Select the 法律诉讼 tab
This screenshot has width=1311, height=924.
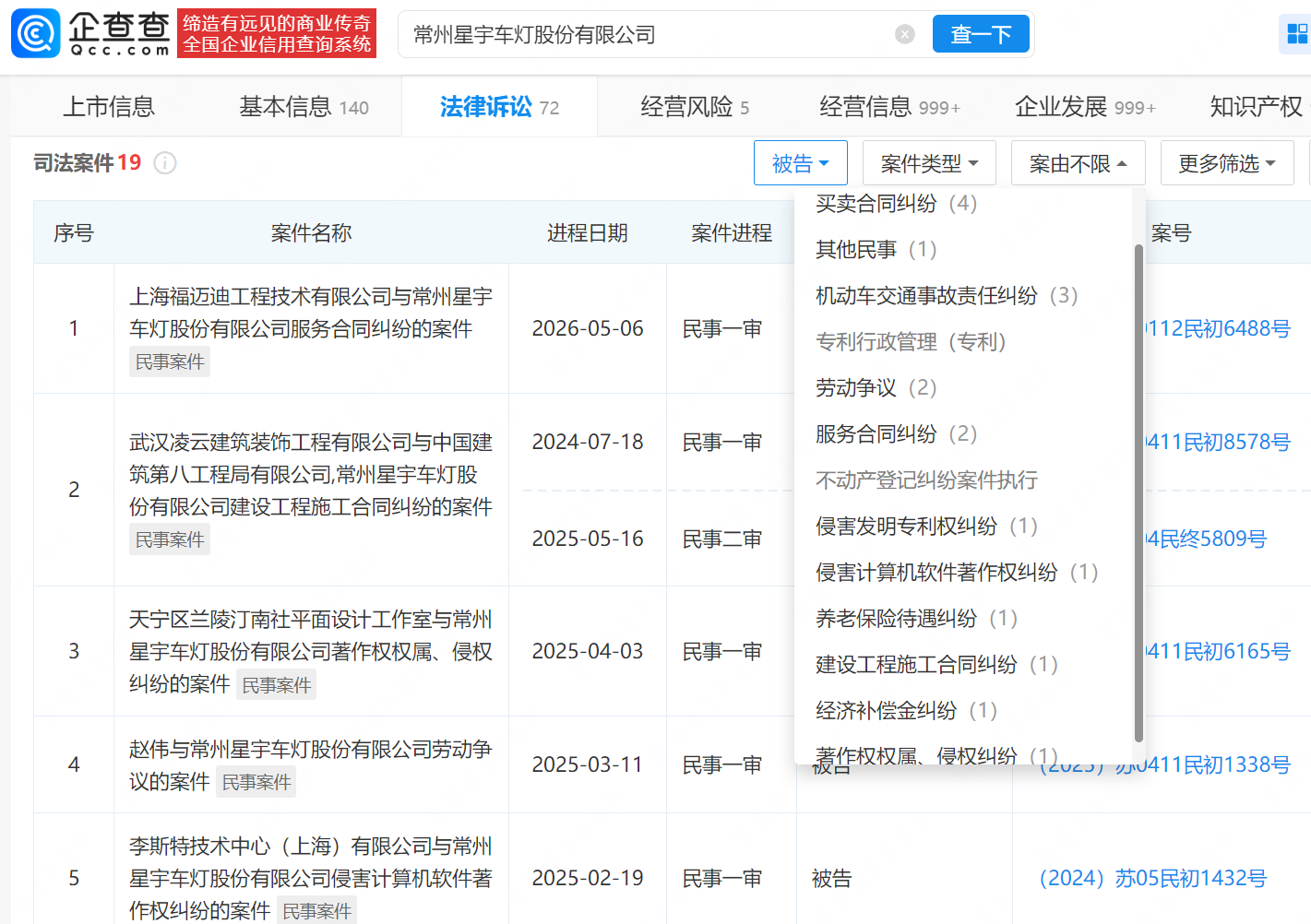point(499,107)
